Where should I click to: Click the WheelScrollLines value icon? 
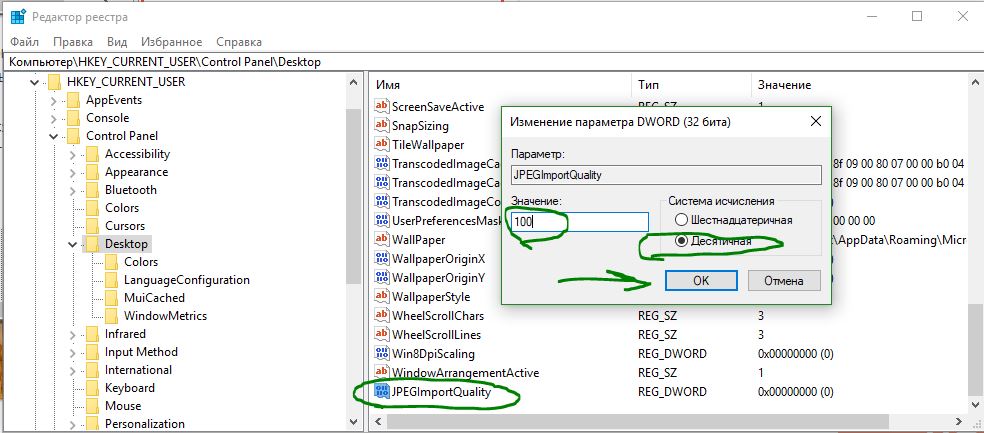382,334
